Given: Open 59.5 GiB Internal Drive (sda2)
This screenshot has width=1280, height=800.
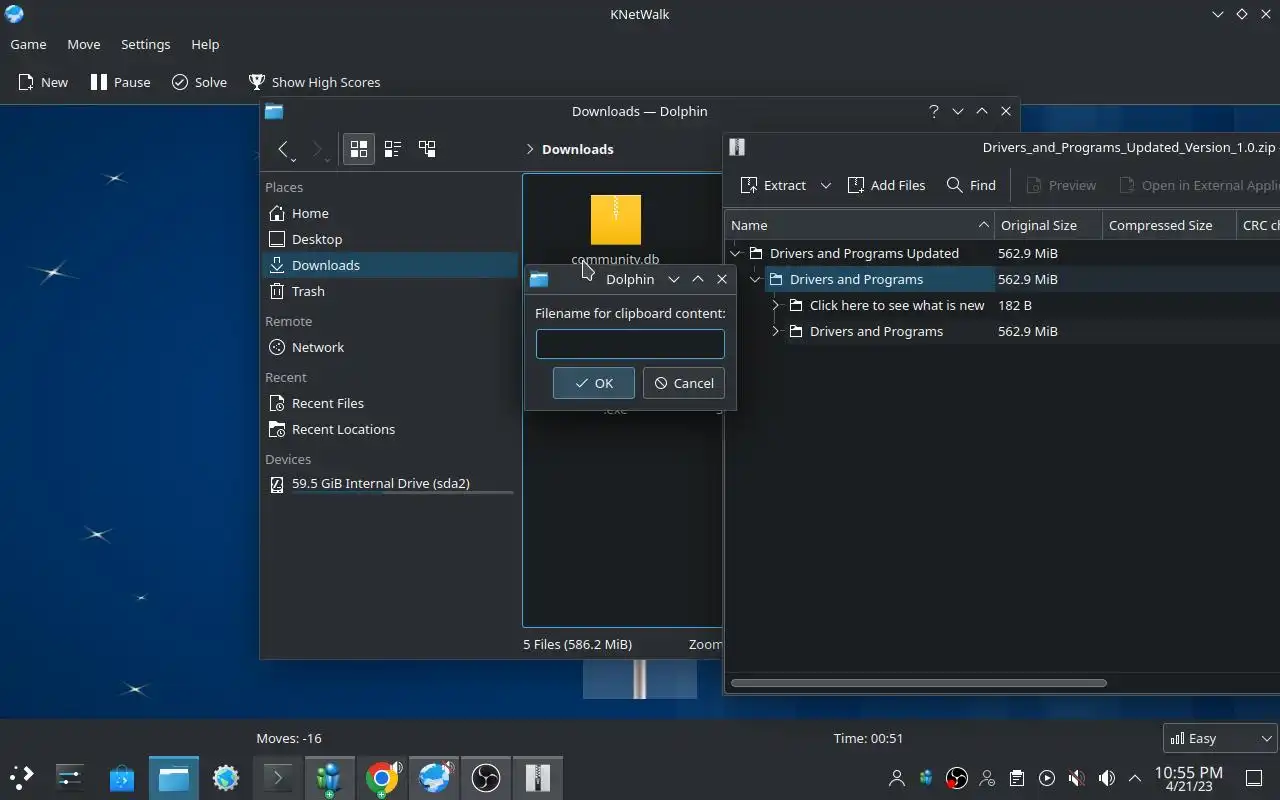Looking at the screenshot, I should point(390,484).
